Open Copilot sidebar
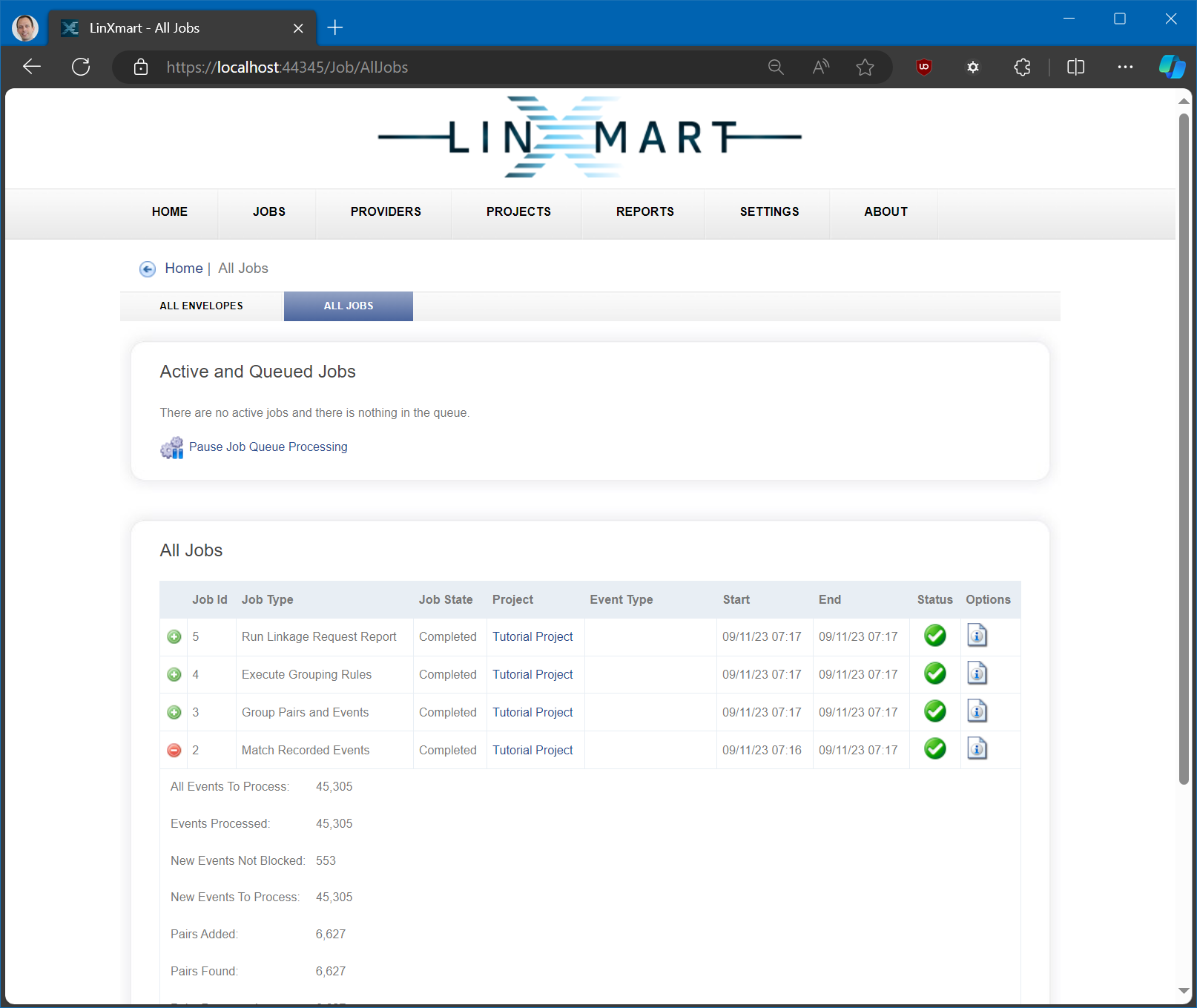The height and width of the screenshot is (1008, 1197). point(1172,67)
